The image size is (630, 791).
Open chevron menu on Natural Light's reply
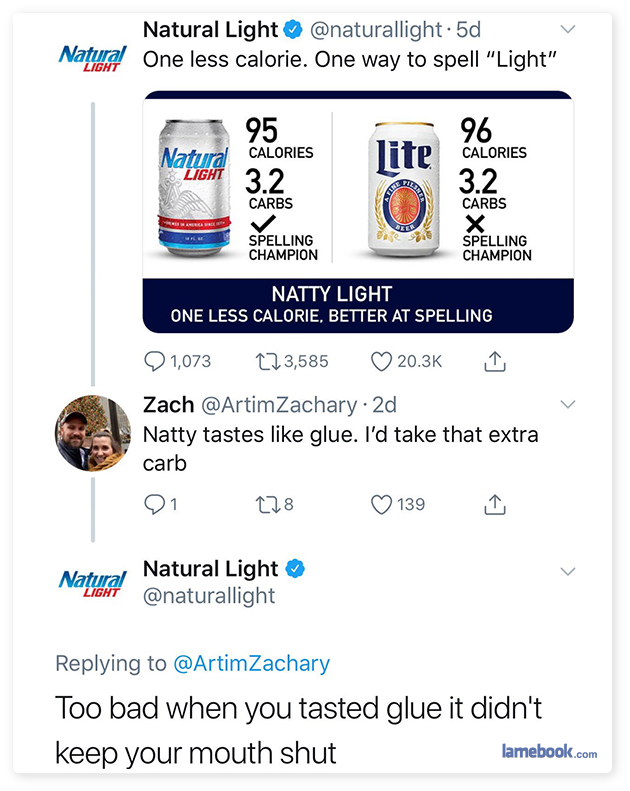click(568, 571)
